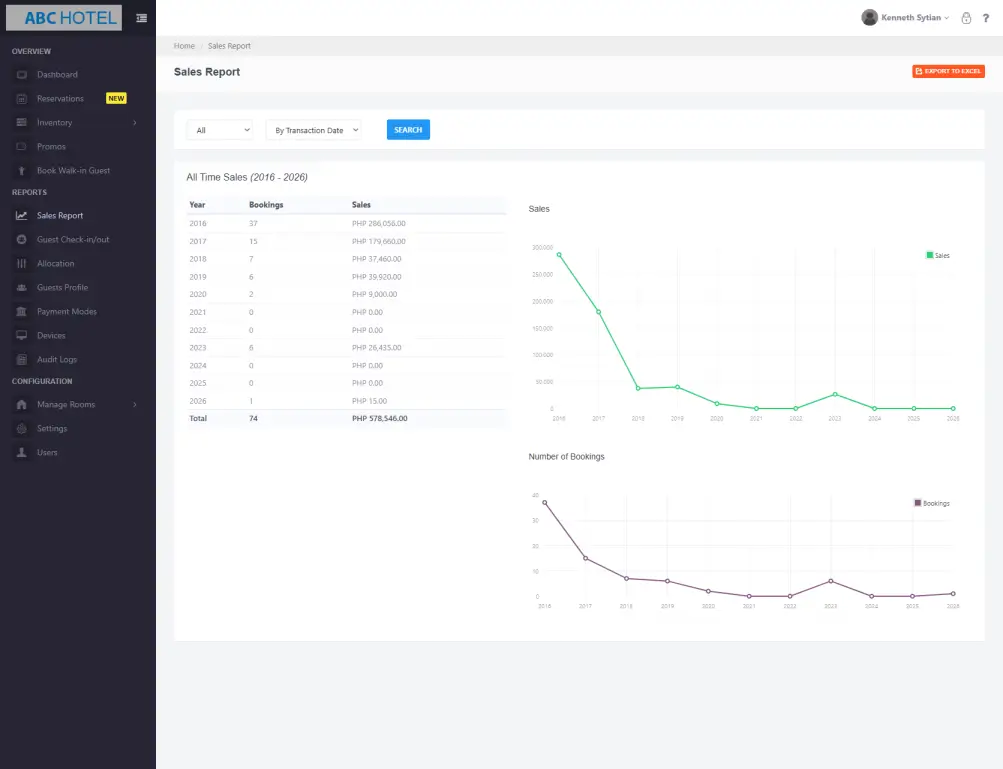Viewport: 1003px width, 769px height.
Task: Click the PHP 37,460.00 sales cell
Action: point(377,259)
